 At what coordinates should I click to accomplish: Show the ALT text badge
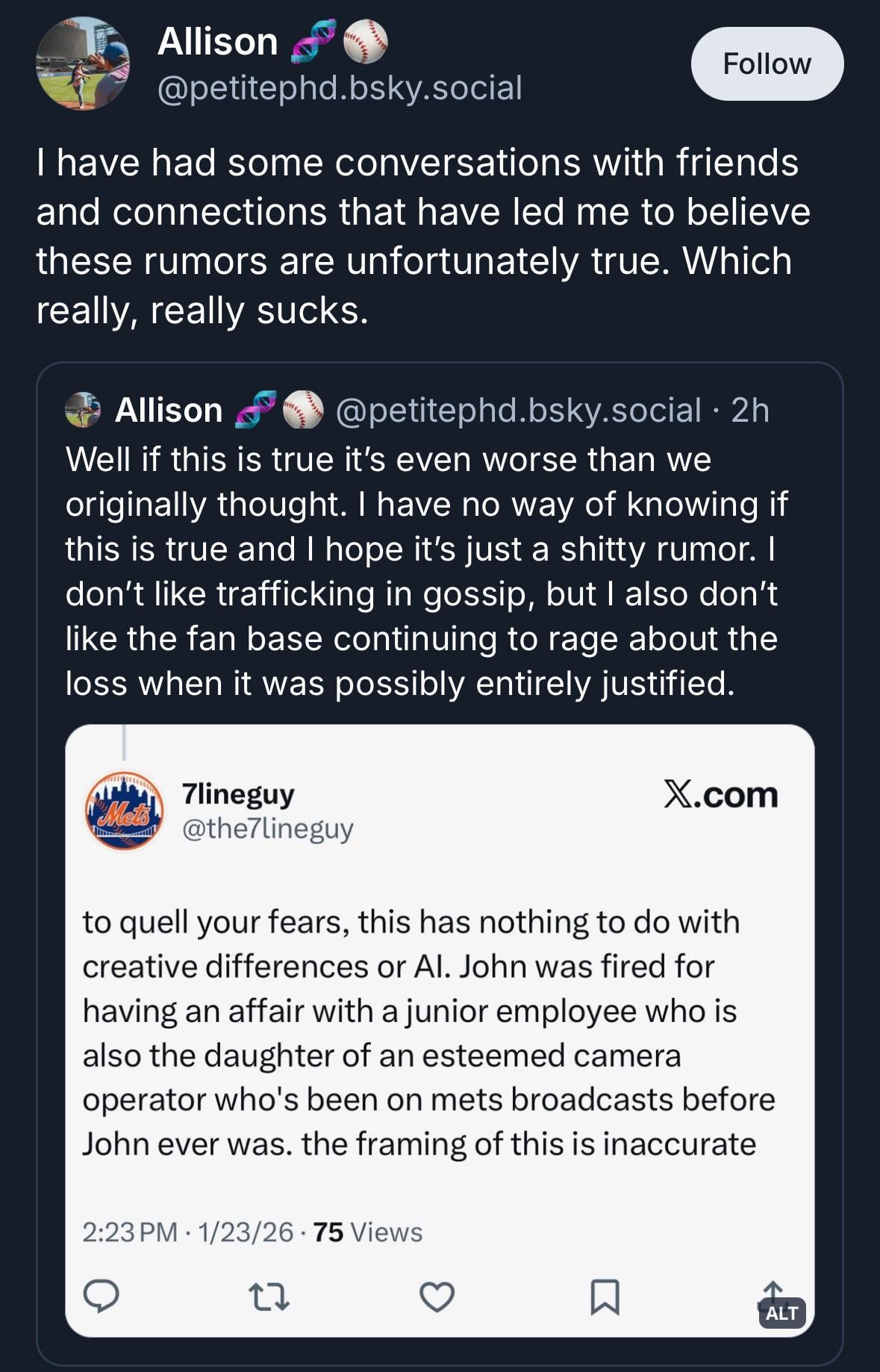pos(782,1313)
